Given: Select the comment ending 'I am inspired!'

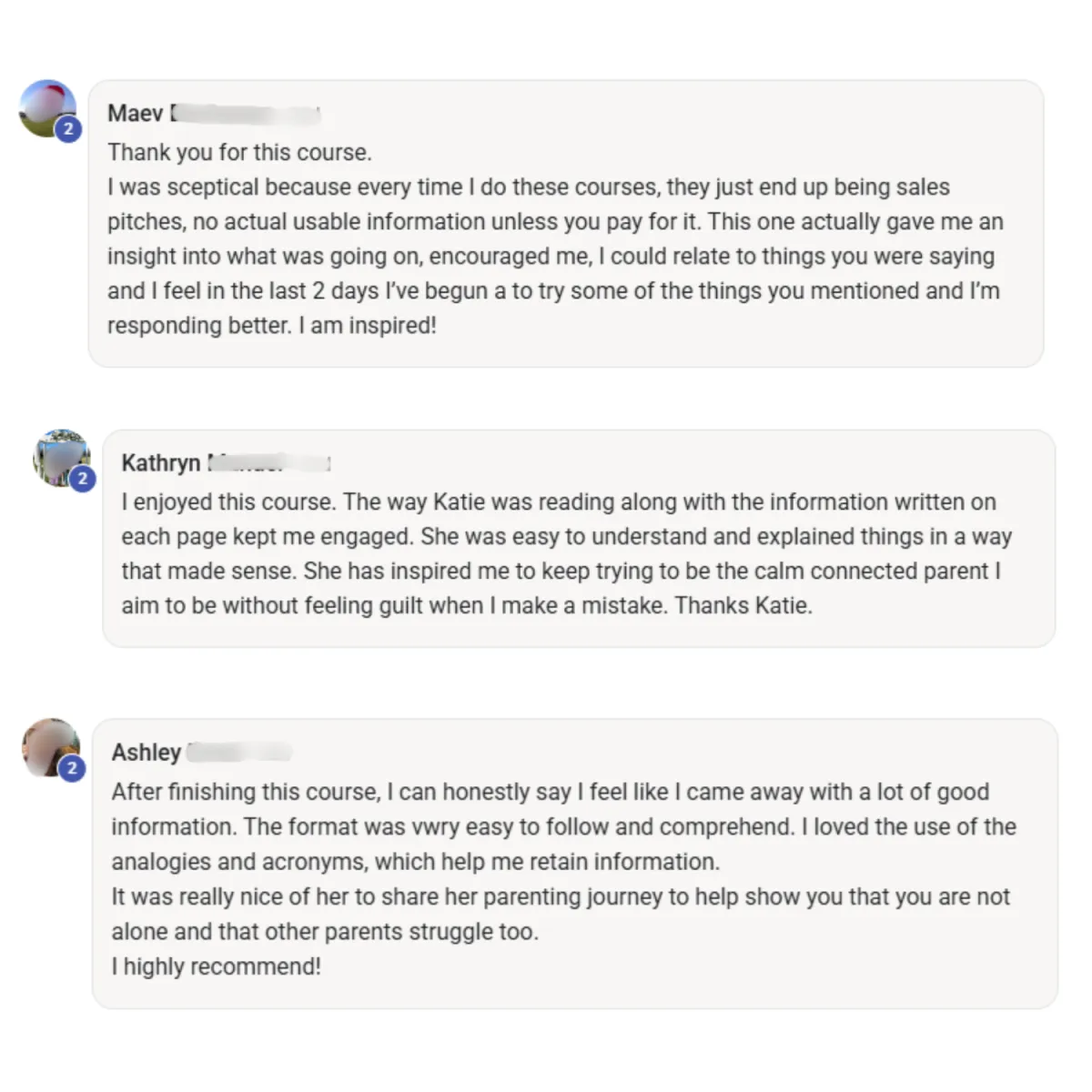Looking at the screenshot, I should pos(566,224).
